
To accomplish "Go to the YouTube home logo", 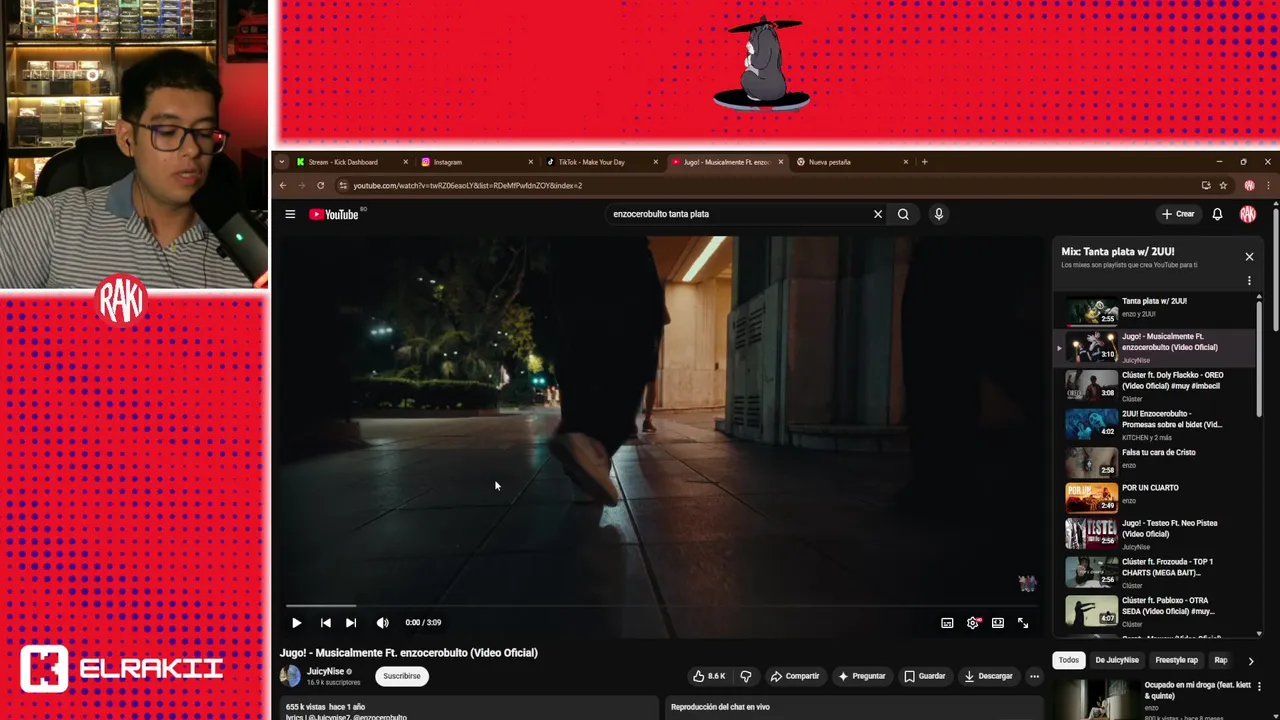I will pyautogui.click(x=334, y=214).
